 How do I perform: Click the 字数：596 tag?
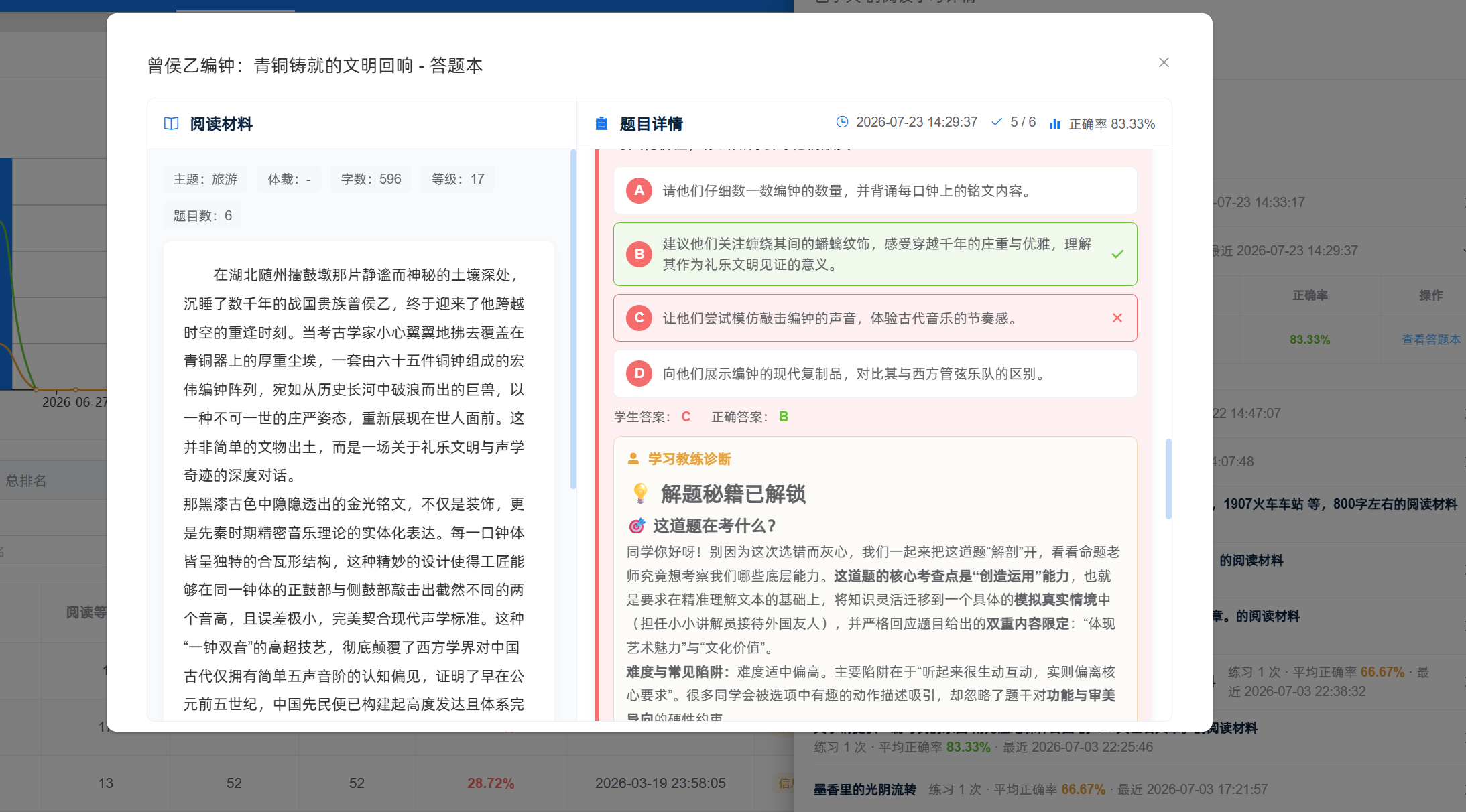coord(371,179)
